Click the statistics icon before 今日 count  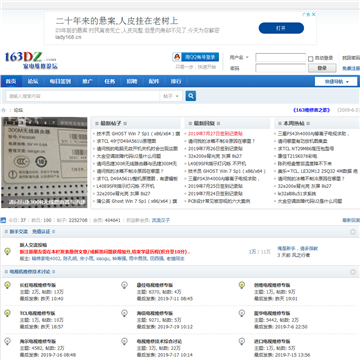click(x=3, y=220)
